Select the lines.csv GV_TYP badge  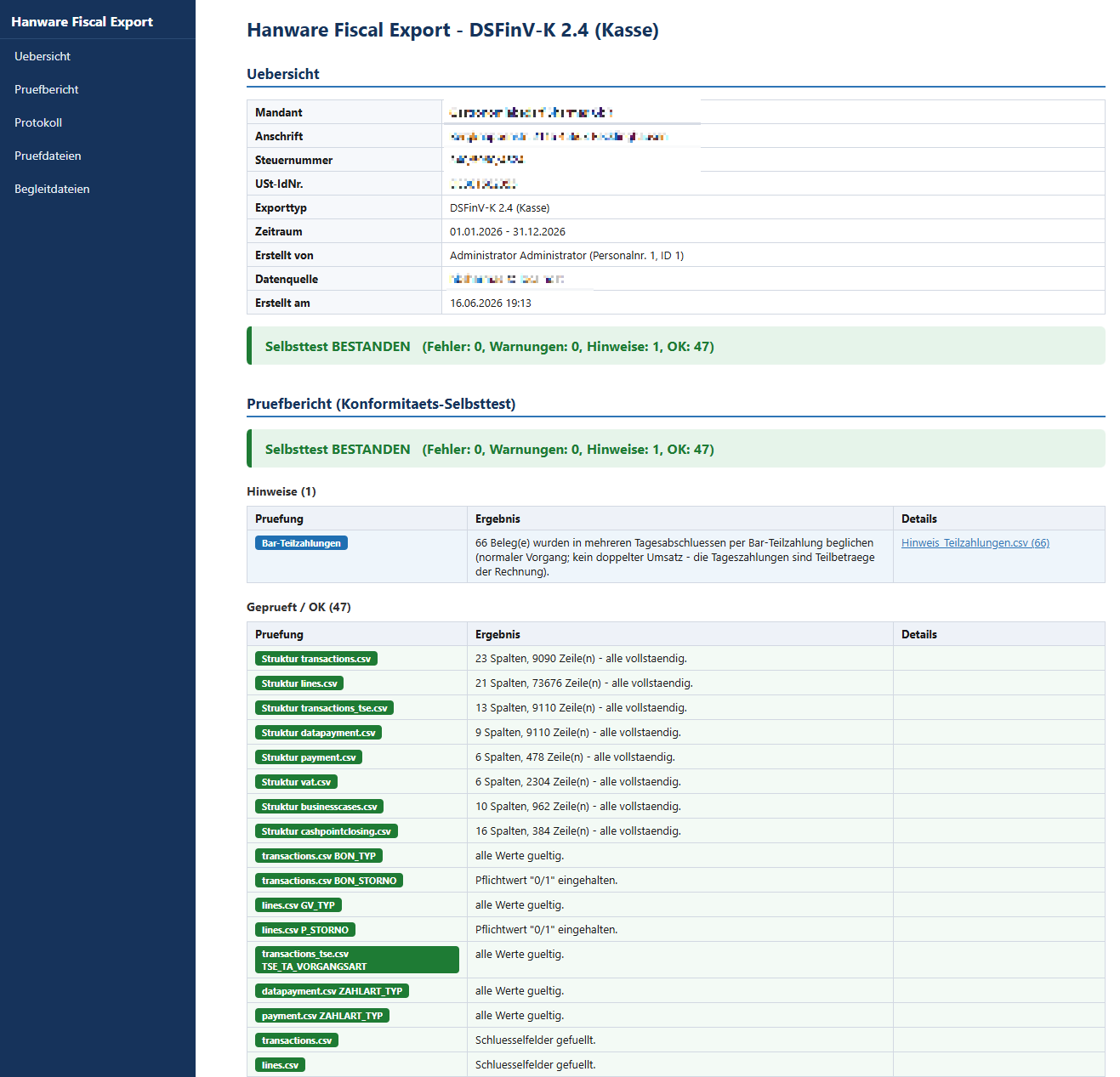click(x=298, y=905)
